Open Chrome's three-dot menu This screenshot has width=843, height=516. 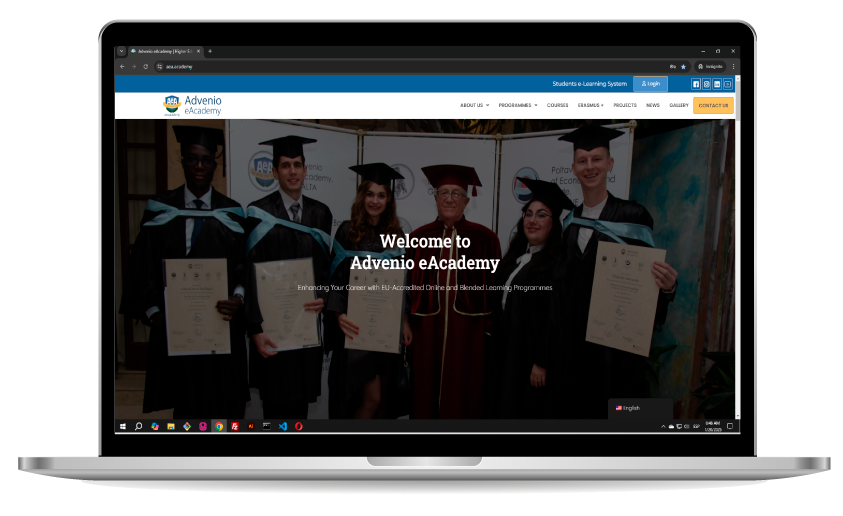733,67
